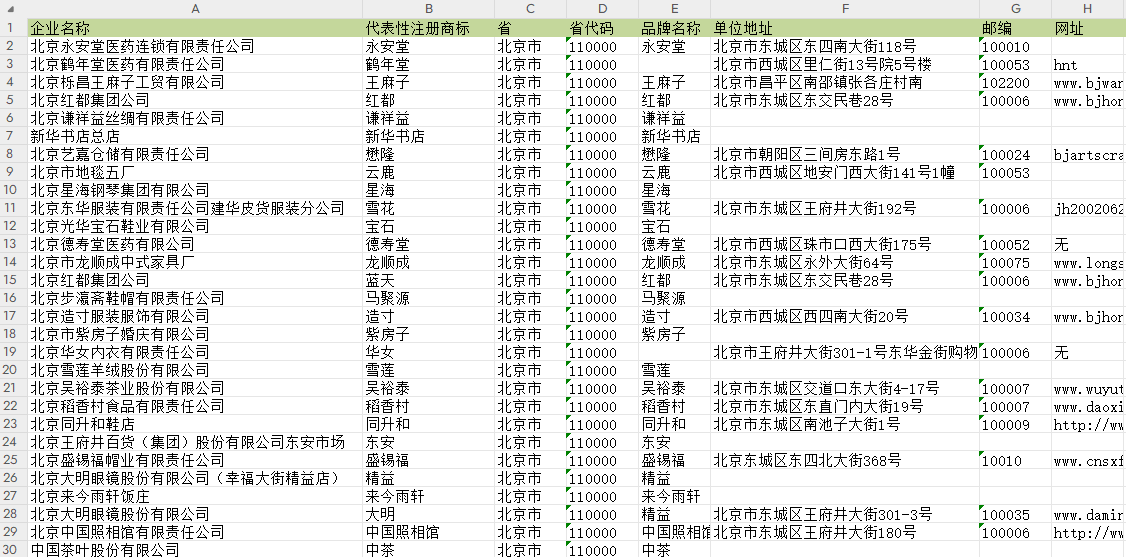Select cell 北京稻香村食品有限责任公司
The image size is (1126, 557).
pyautogui.click(x=195, y=406)
